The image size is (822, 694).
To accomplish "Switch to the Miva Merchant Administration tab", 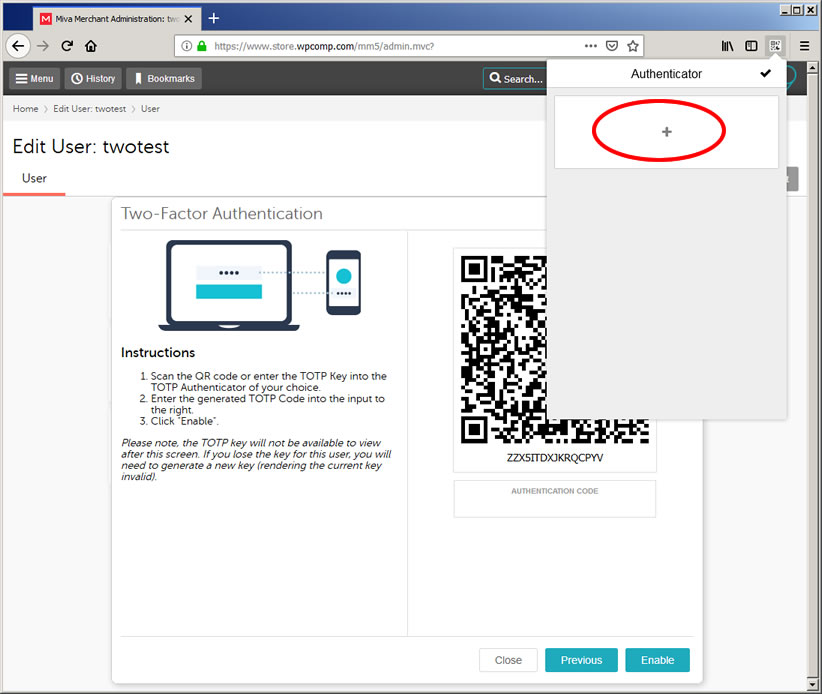I will [110, 18].
